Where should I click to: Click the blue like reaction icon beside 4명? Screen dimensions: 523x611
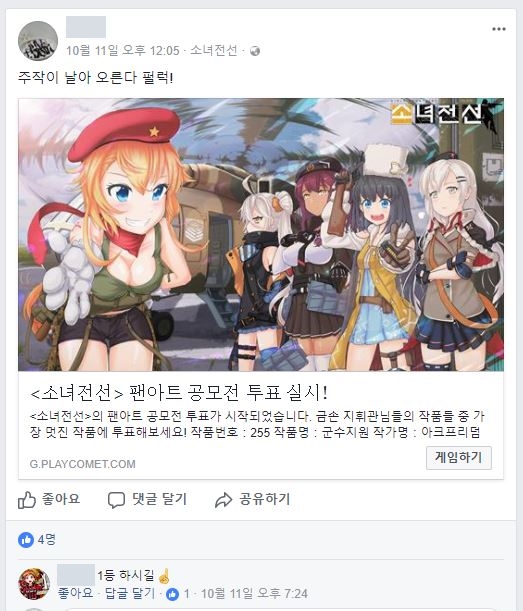(x=26, y=540)
